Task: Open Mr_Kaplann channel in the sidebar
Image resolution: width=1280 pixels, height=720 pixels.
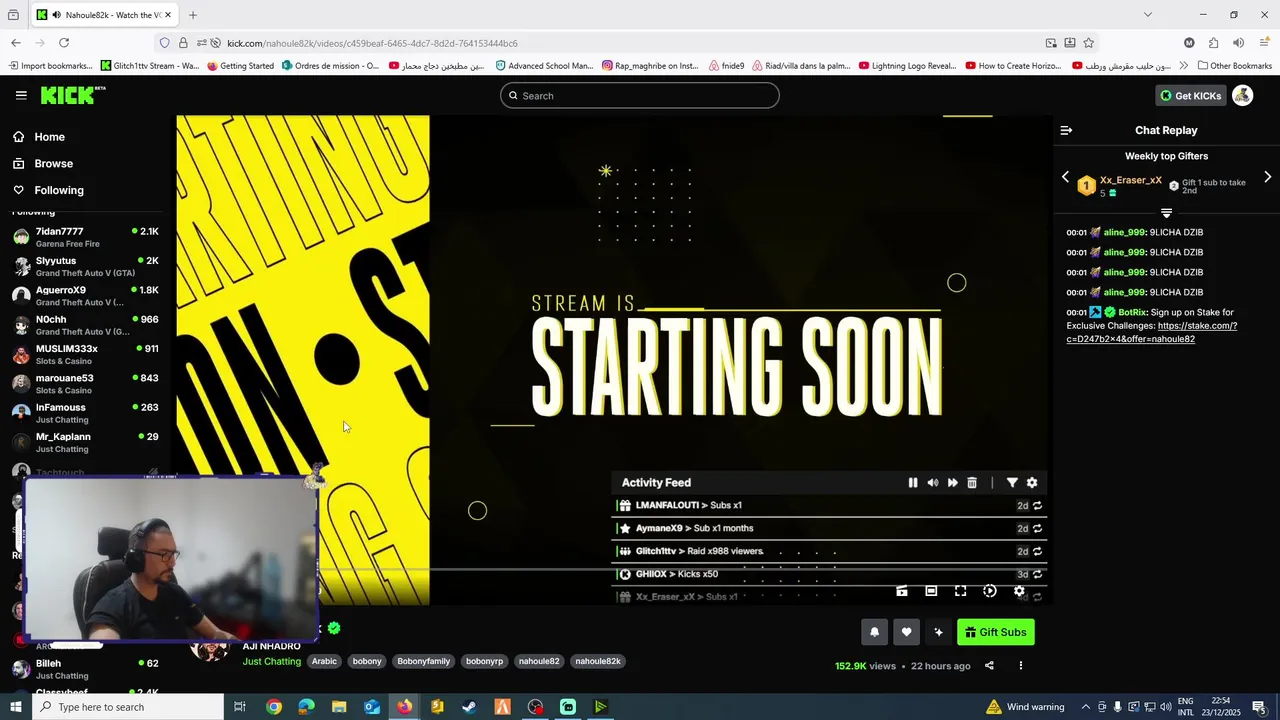Action: coord(85,442)
